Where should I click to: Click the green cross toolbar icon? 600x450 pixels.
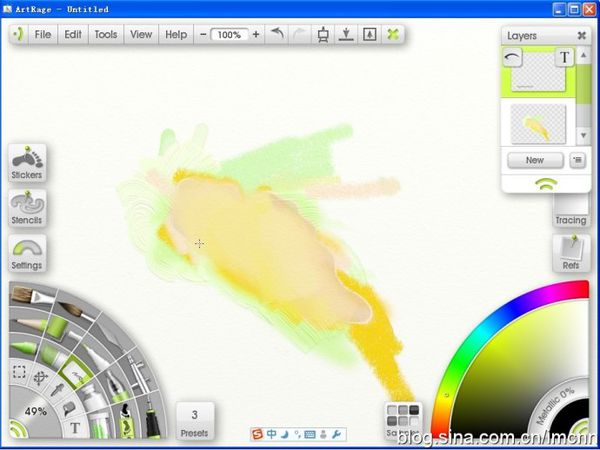(x=393, y=34)
